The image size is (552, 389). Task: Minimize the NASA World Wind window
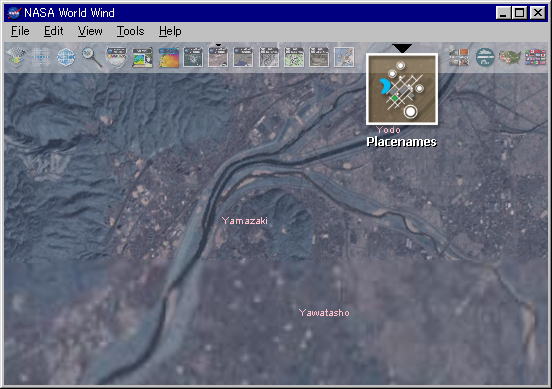click(503, 13)
